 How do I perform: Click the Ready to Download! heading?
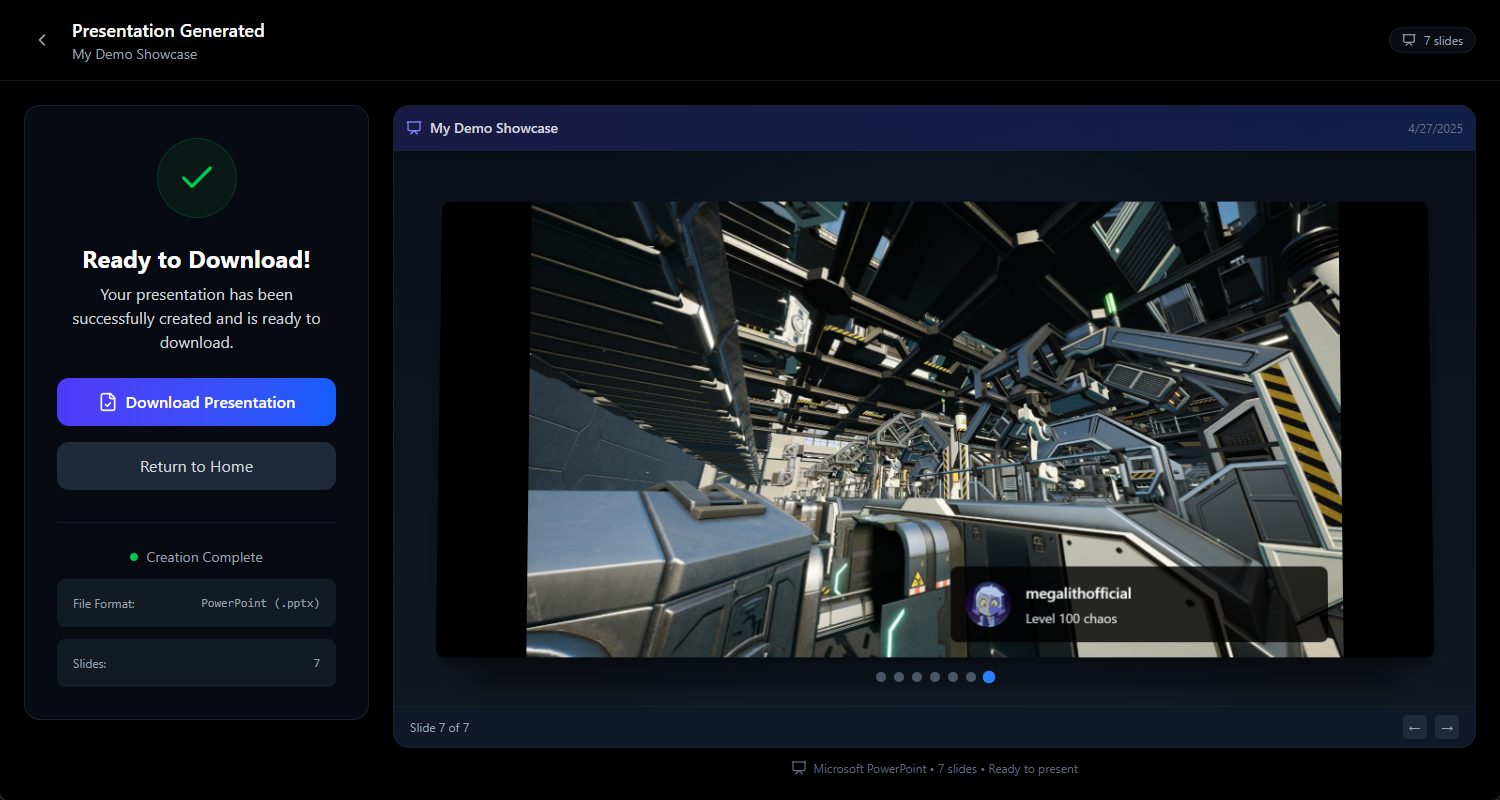pyautogui.click(x=196, y=260)
